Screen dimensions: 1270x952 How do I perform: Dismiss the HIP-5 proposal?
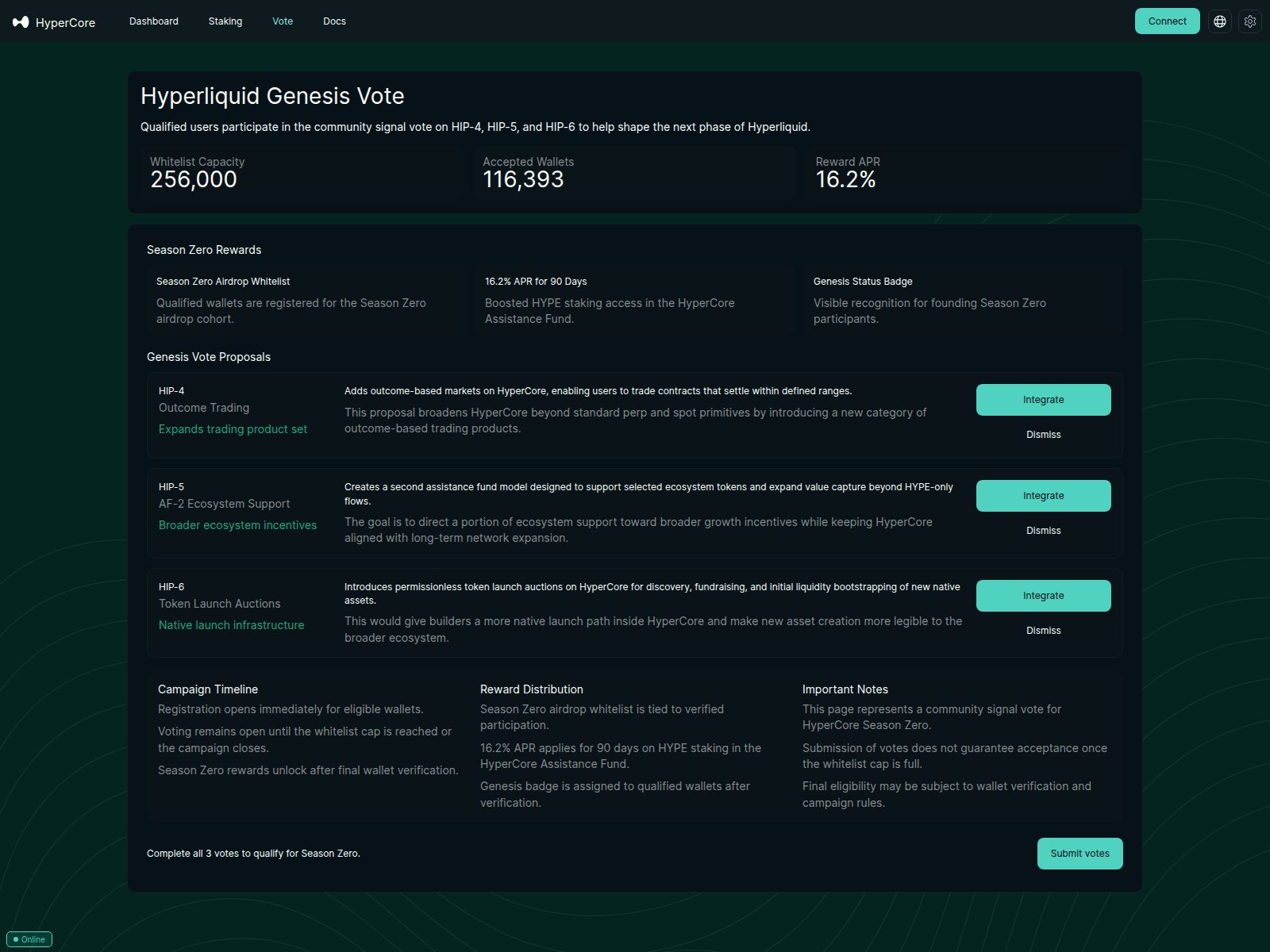click(1043, 530)
